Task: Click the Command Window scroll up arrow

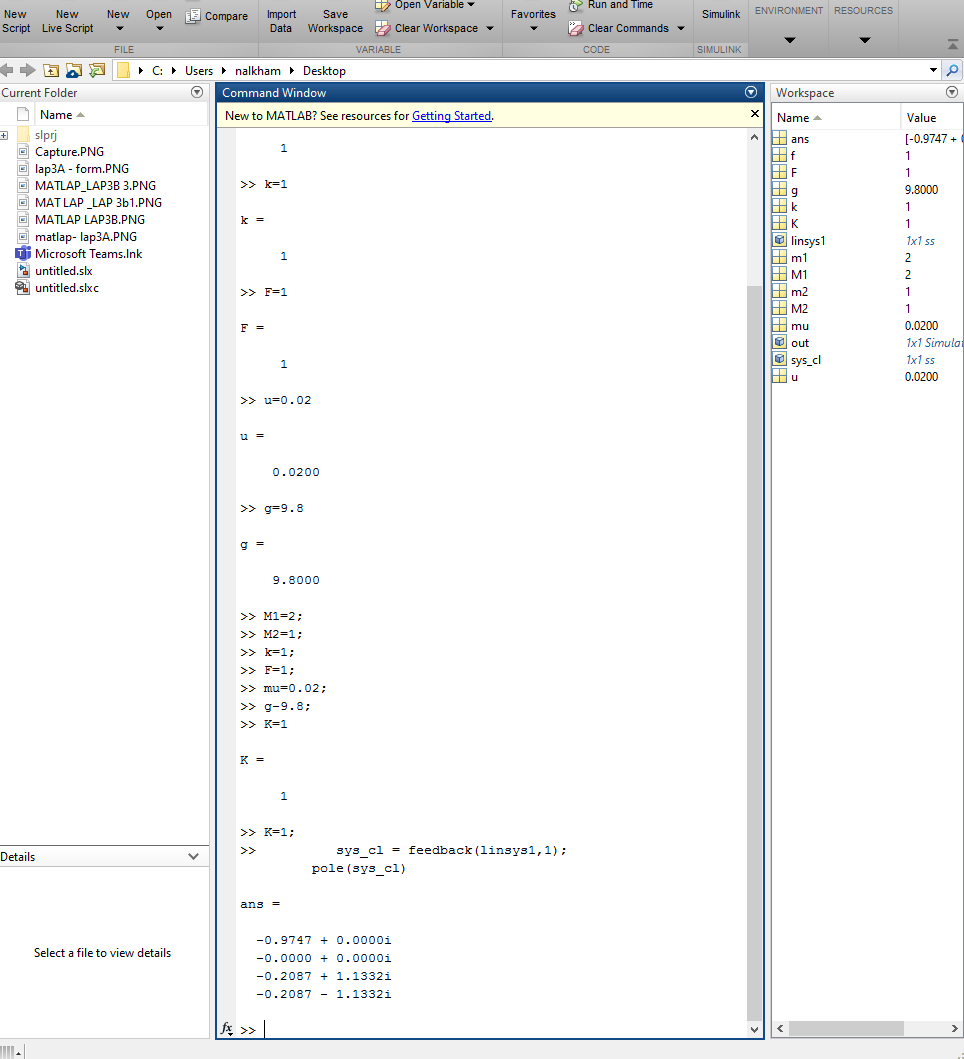Action: (755, 137)
